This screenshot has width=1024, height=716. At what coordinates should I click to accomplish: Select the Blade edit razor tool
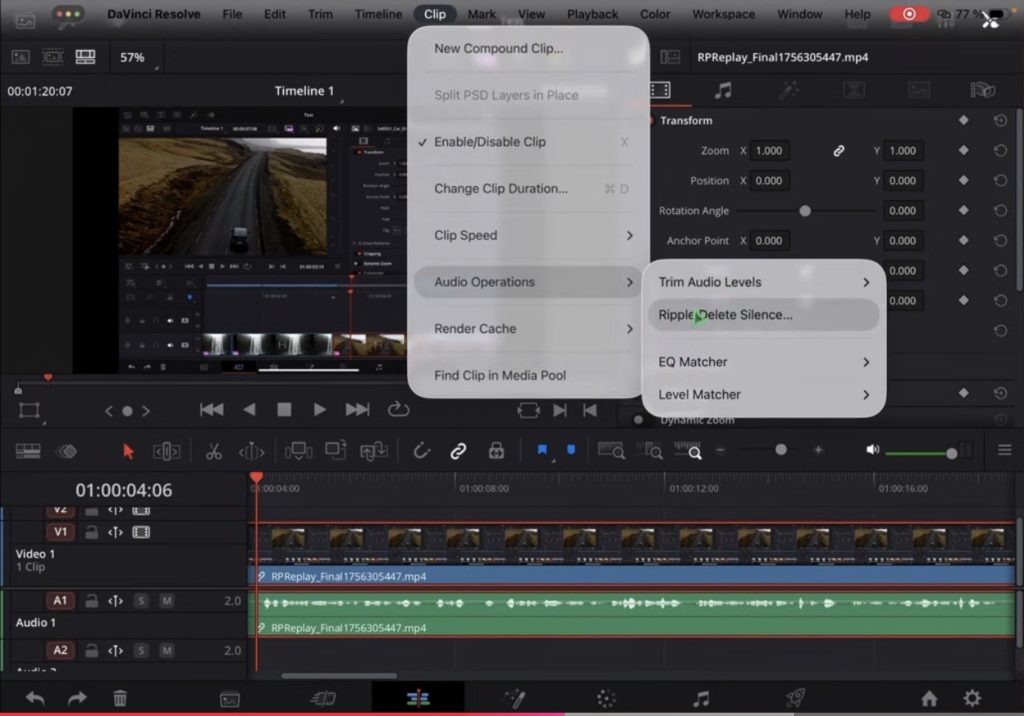[x=213, y=451]
